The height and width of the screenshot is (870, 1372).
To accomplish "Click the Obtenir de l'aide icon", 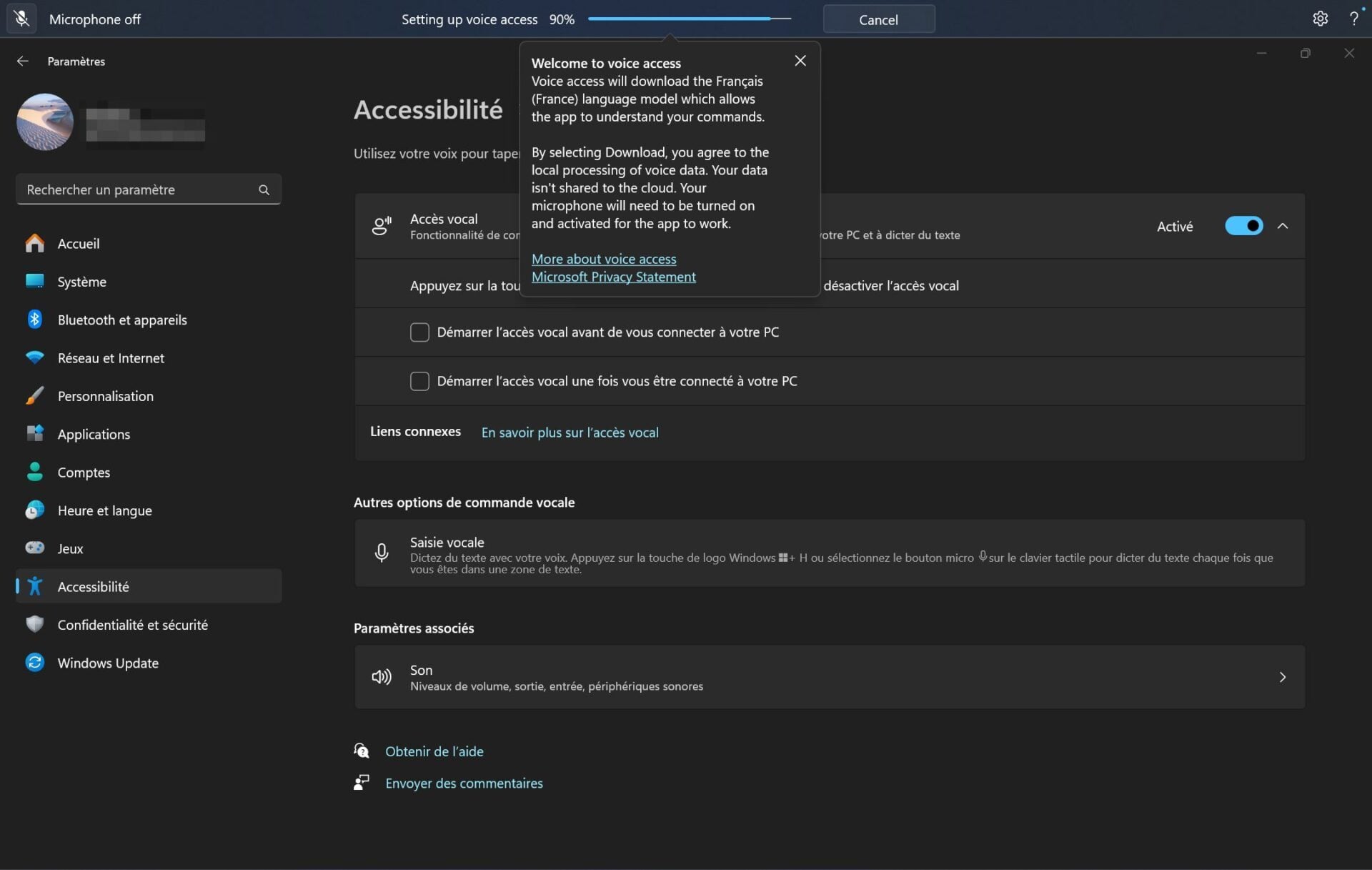I will click(x=362, y=751).
